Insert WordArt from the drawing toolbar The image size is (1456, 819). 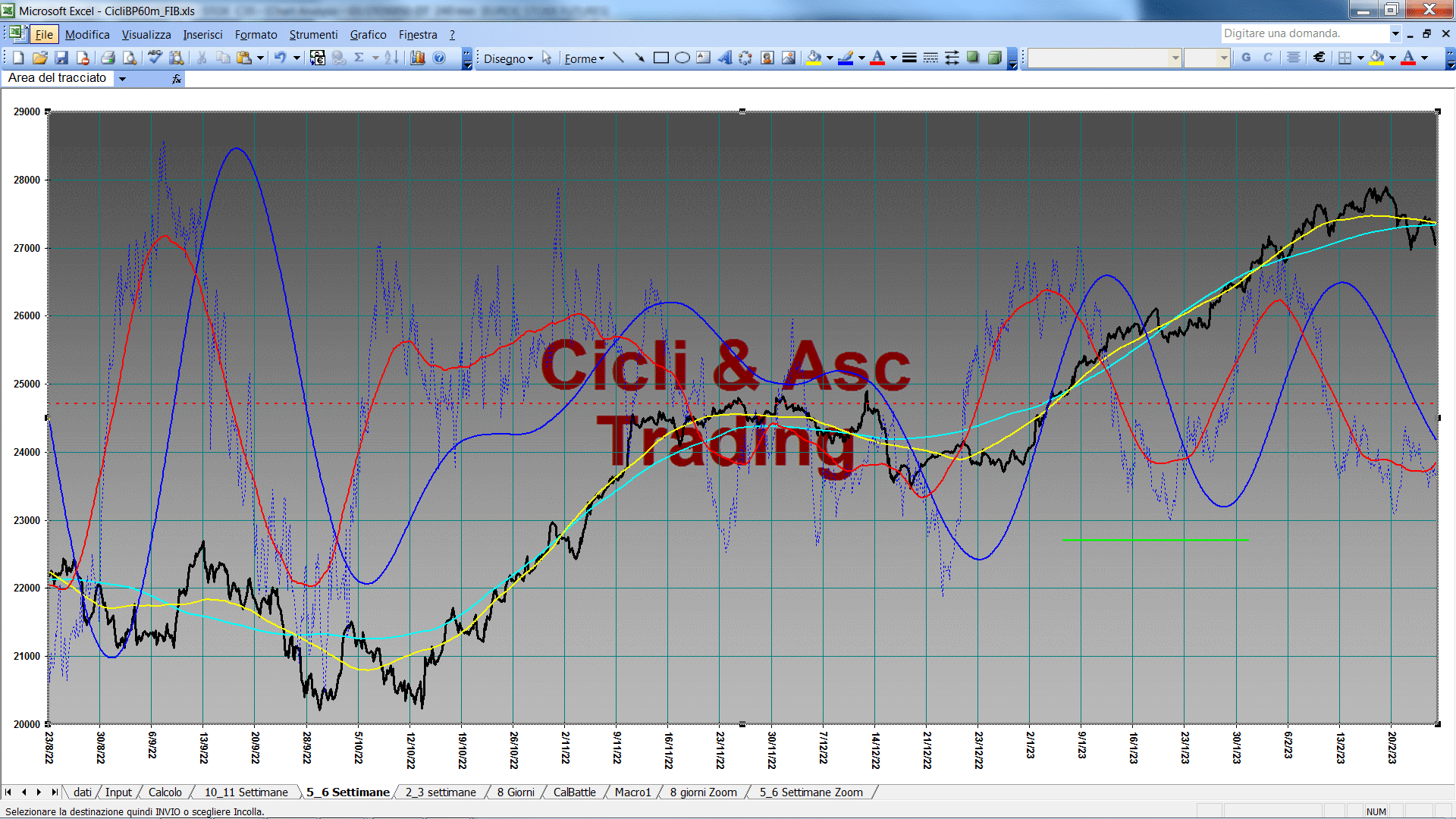tap(724, 58)
